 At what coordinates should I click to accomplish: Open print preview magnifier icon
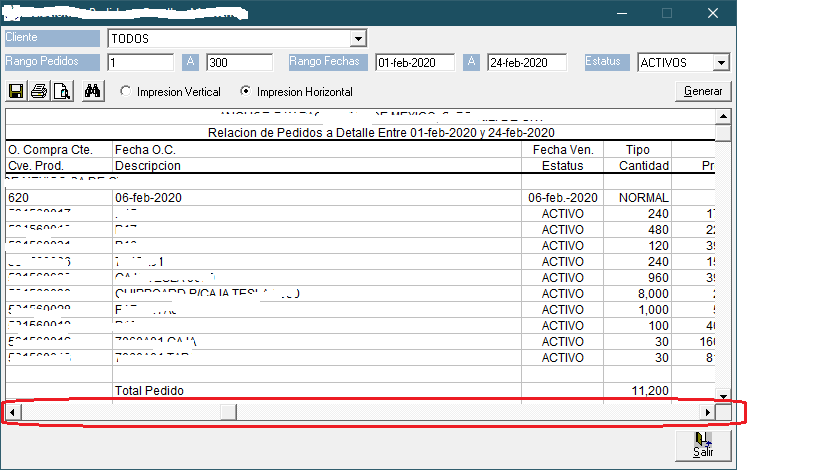pos(62,91)
